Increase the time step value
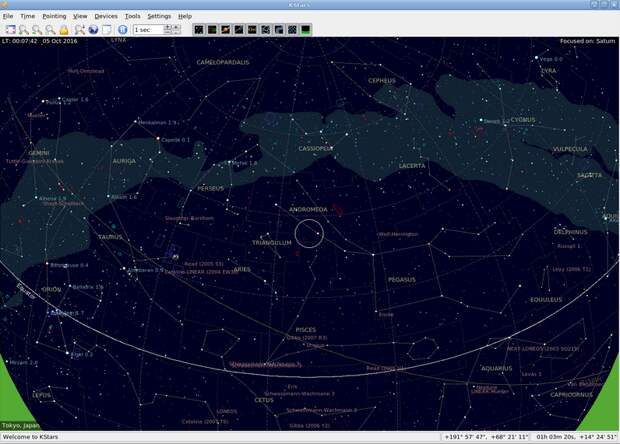This screenshot has height=444, width=620. [168, 29]
